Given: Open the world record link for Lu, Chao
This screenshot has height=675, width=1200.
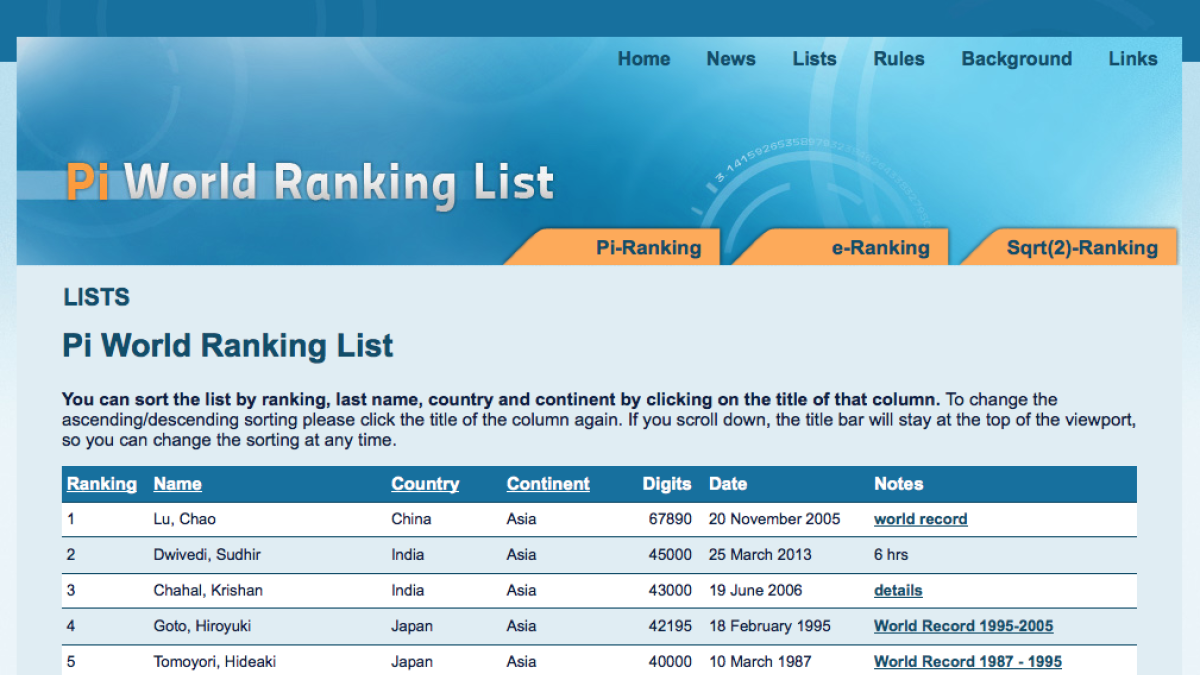Looking at the screenshot, I should tap(920, 519).
